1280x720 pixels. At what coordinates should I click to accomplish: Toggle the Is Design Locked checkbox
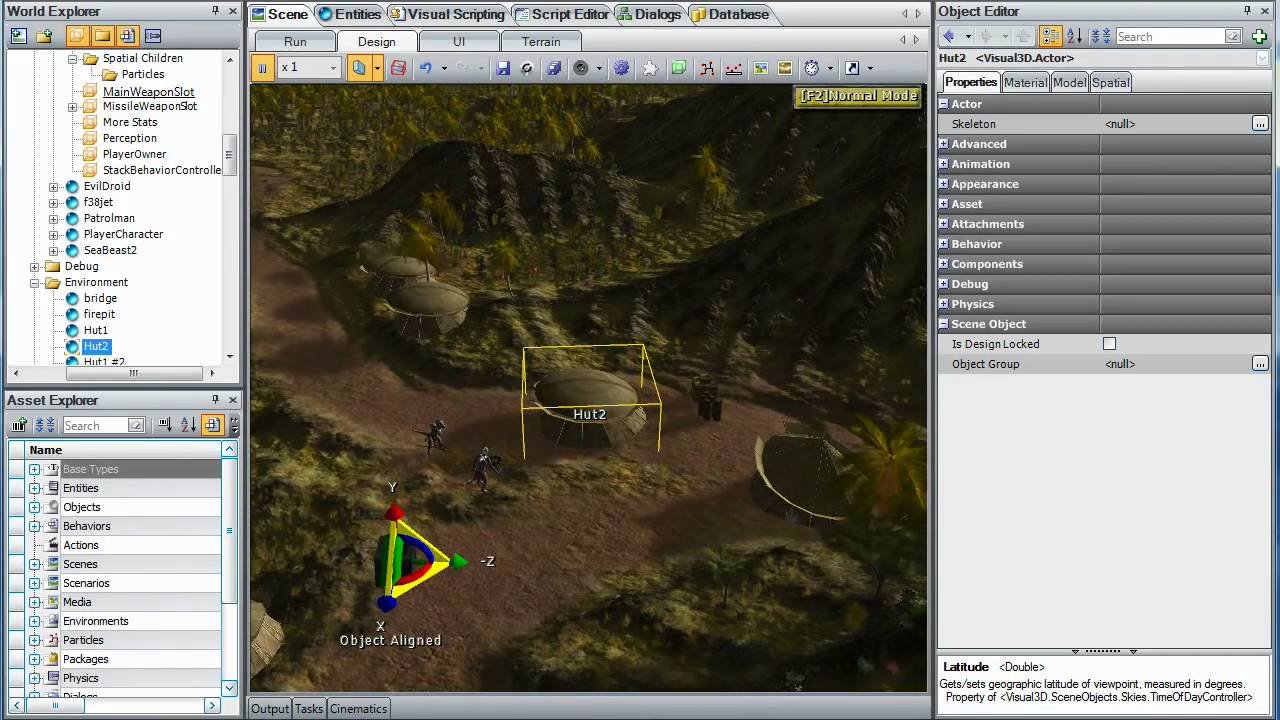(x=1109, y=344)
